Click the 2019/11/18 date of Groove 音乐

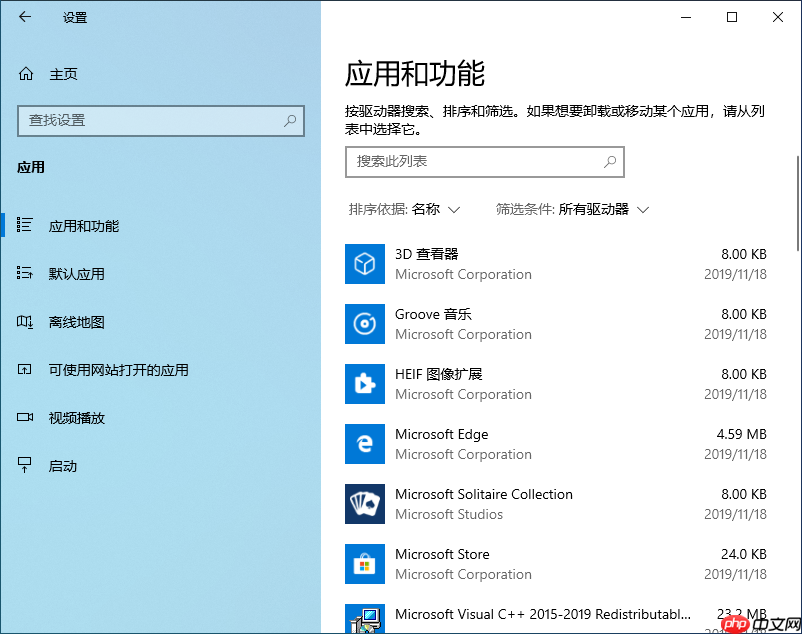point(736,334)
